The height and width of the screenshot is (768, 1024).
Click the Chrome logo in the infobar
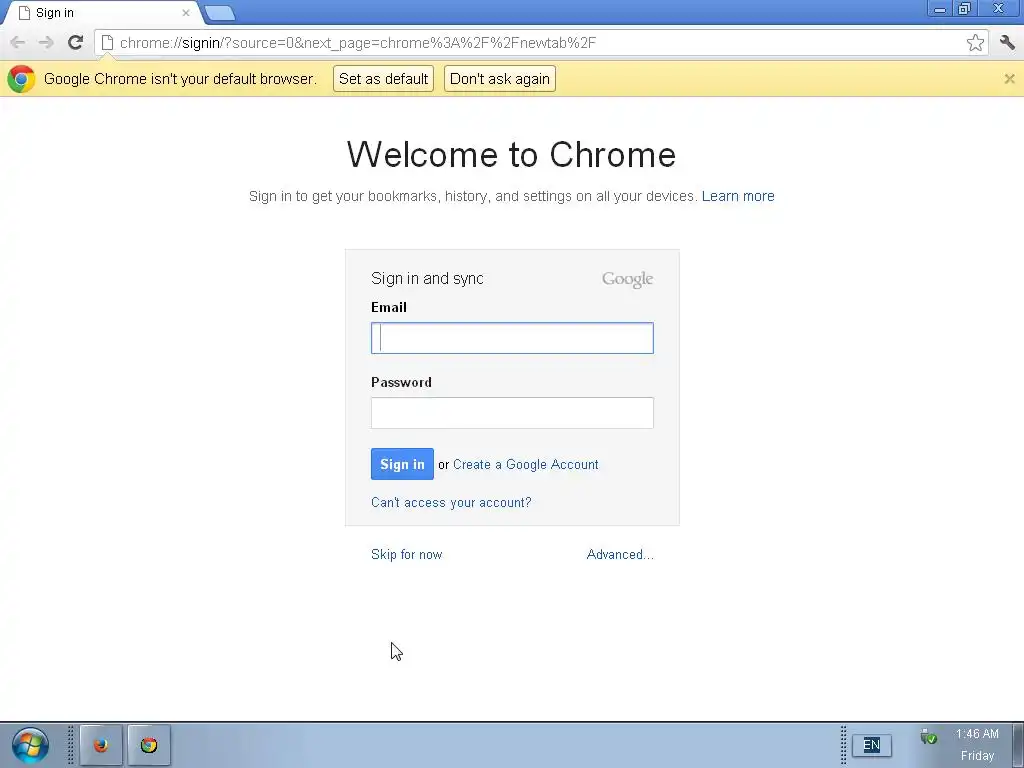(21, 79)
